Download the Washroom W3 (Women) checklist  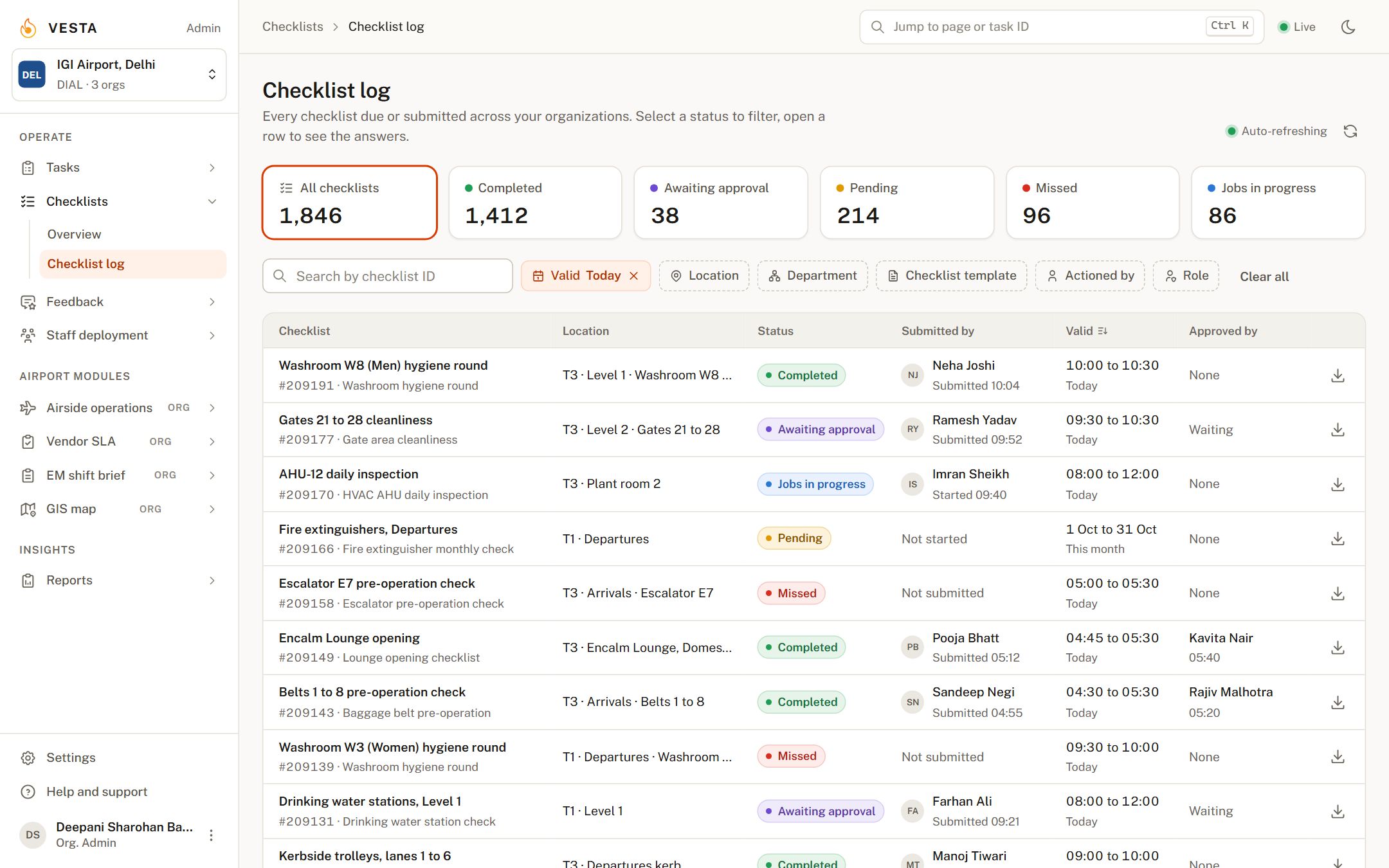point(1338,756)
